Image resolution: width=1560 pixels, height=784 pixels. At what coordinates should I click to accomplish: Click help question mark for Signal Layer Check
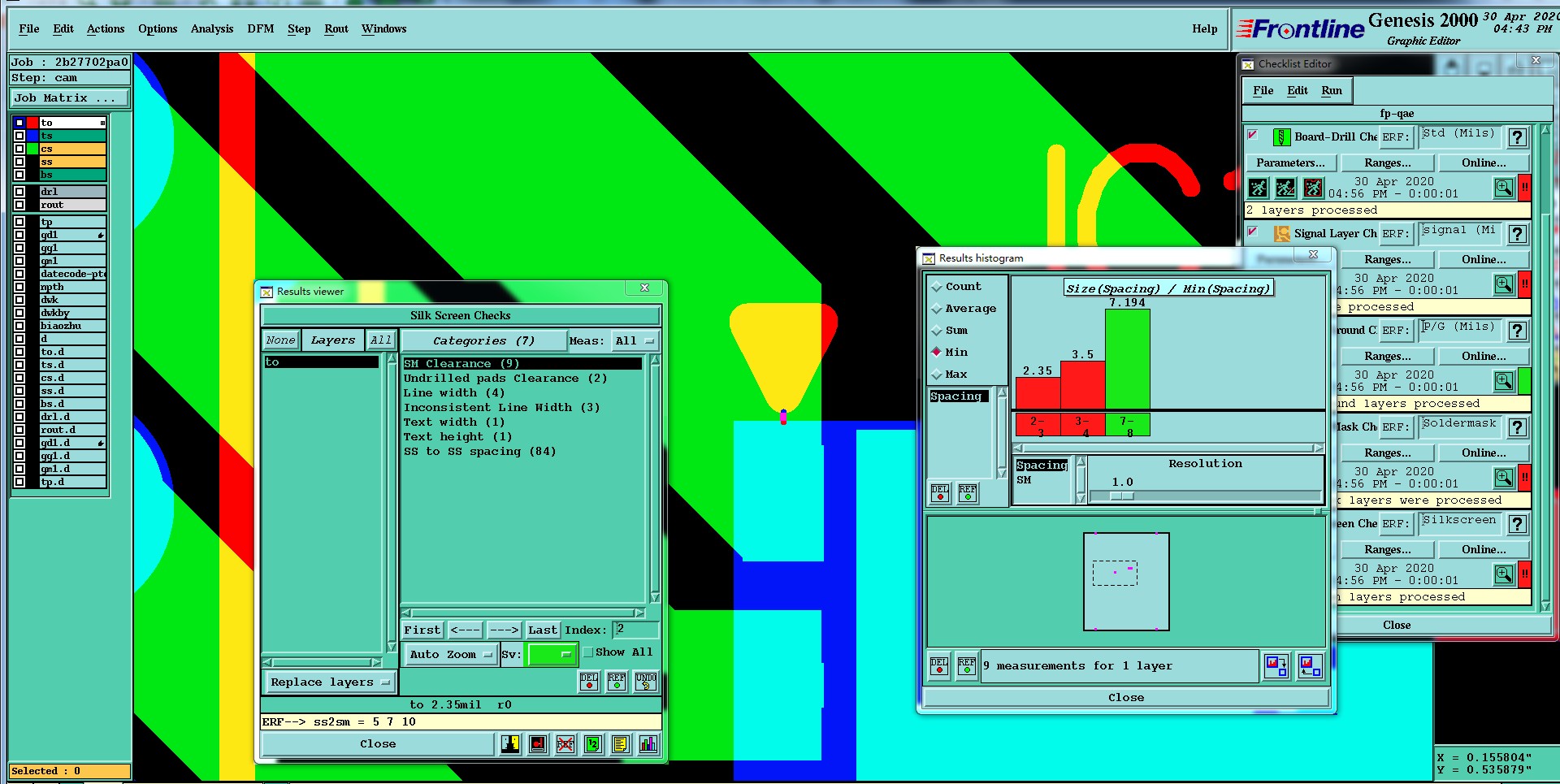(1517, 234)
